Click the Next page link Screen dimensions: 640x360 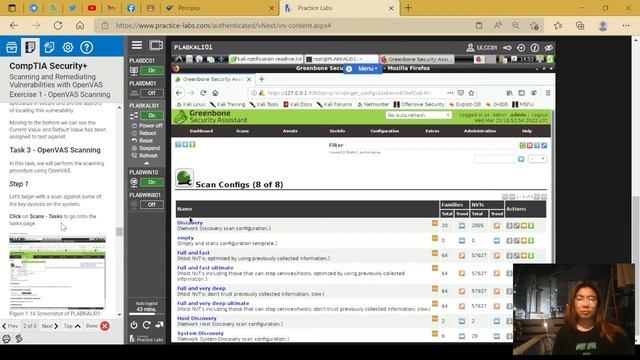click(x=50, y=326)
